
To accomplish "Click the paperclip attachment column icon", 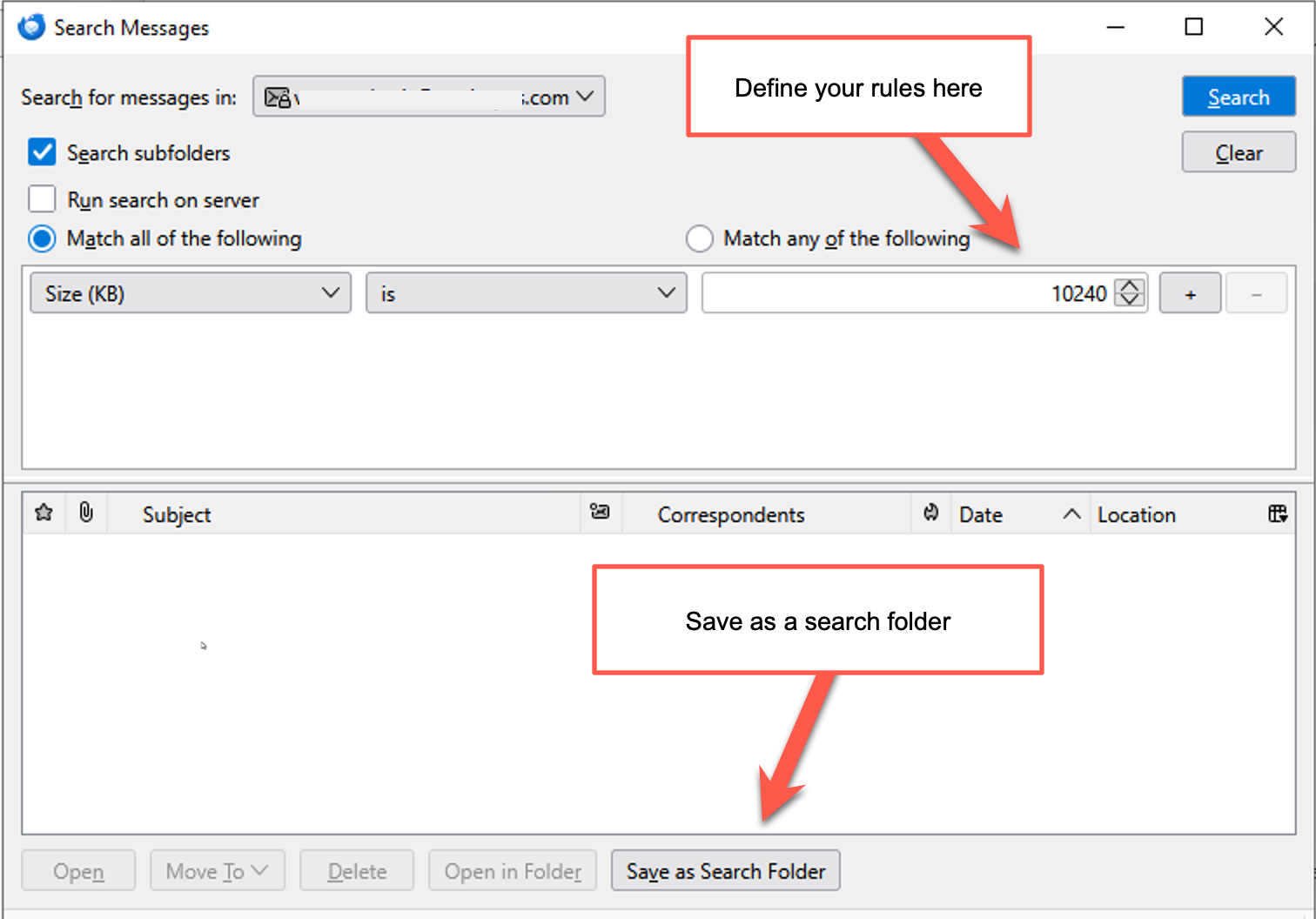I will [86, 513].
